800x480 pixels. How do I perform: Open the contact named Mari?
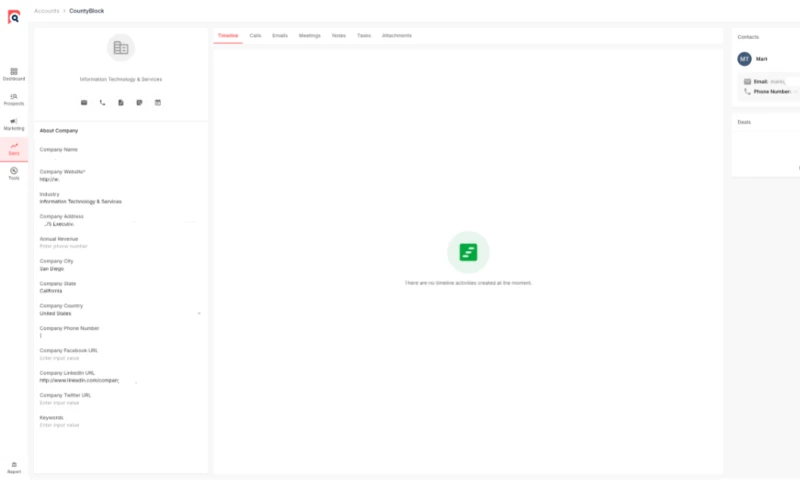pos(762,59)
